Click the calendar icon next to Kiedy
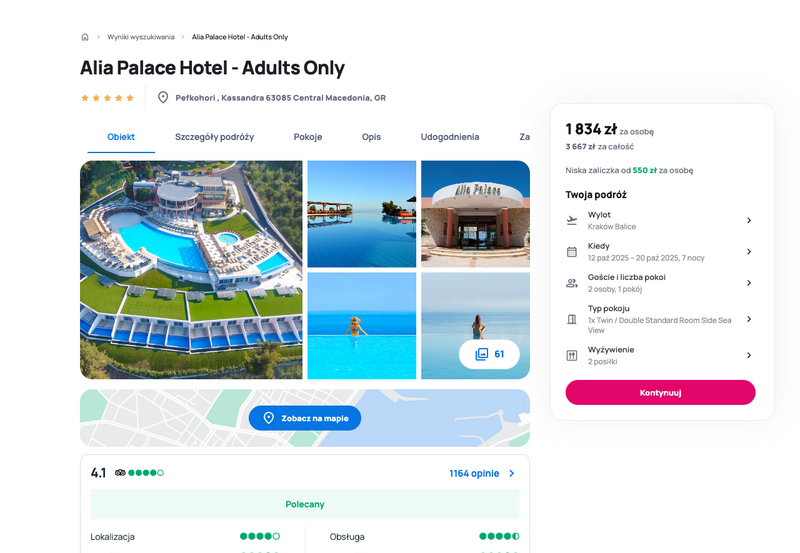The image size is (800, 553). pyautogui.click(x=572, y=252)
